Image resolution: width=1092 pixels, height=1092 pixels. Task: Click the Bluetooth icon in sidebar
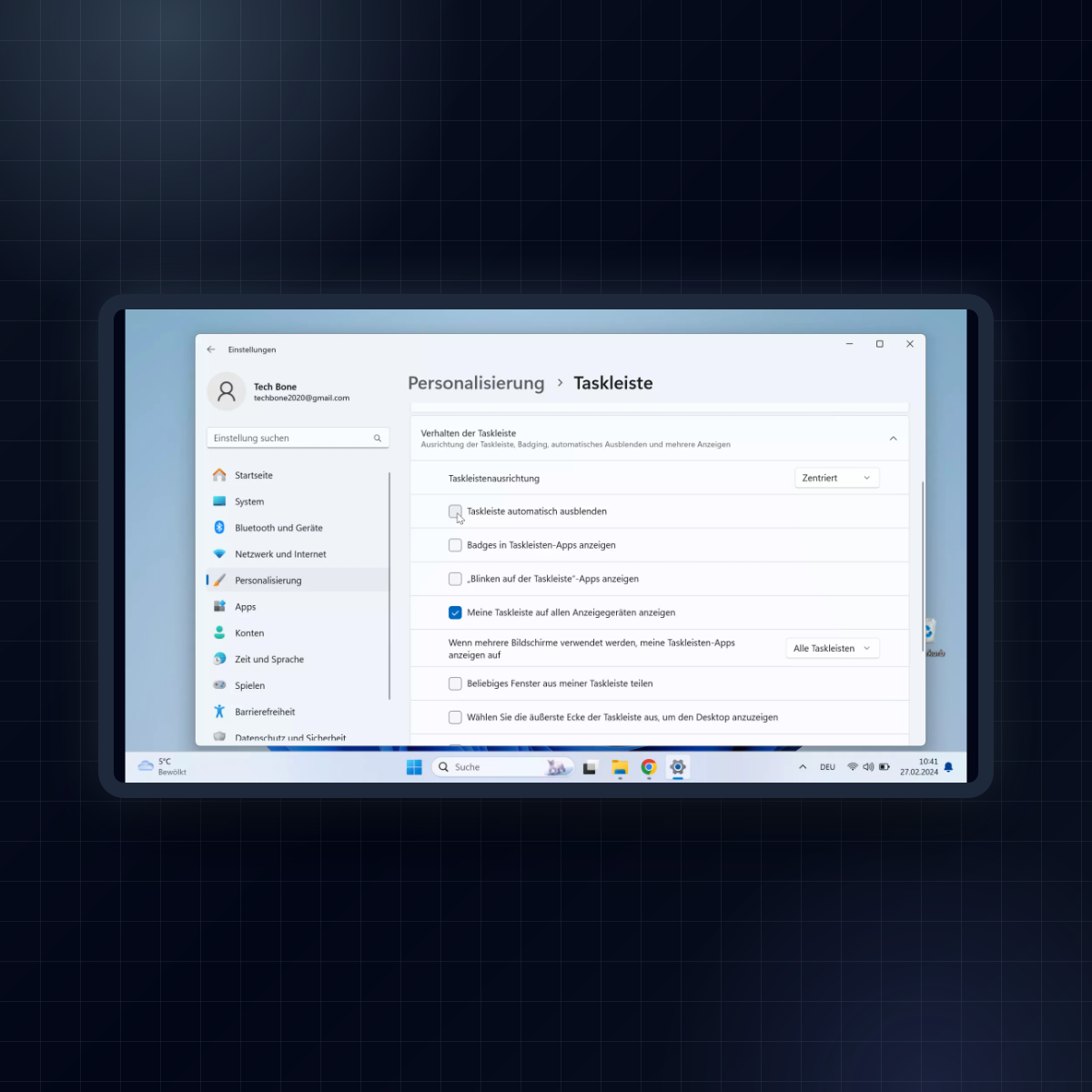[x=219, y=528]
